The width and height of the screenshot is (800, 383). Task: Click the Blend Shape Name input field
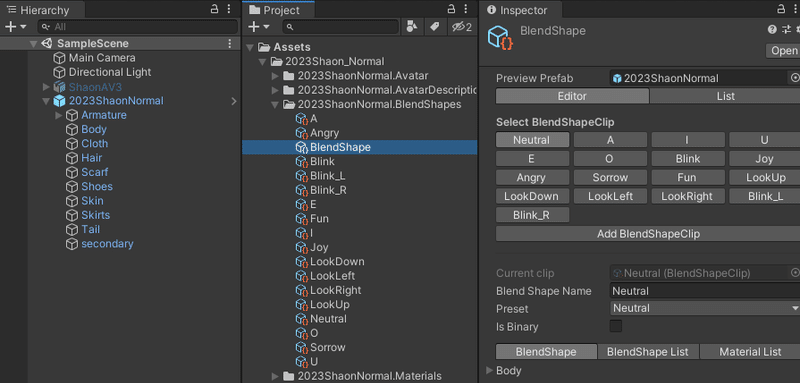point(705,291)
